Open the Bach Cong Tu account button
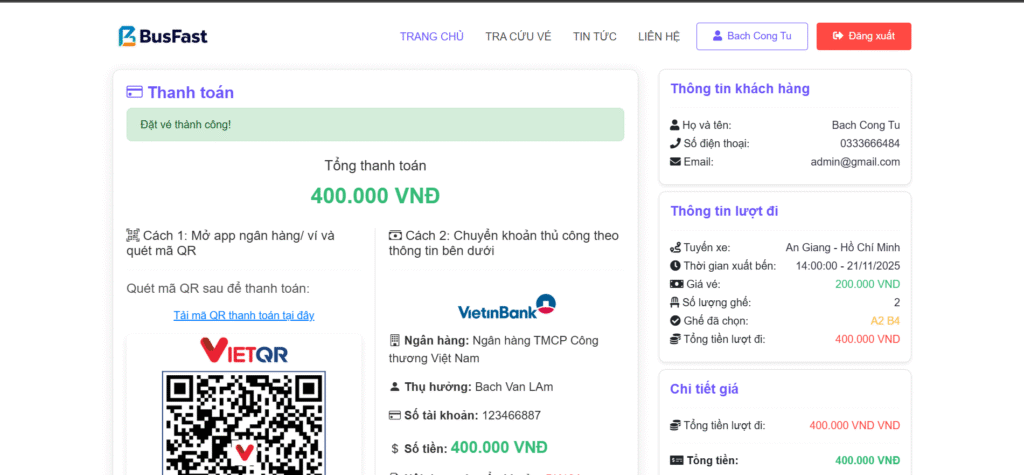This screenshot has height=475, width=1024. click(x=752, y=37)
